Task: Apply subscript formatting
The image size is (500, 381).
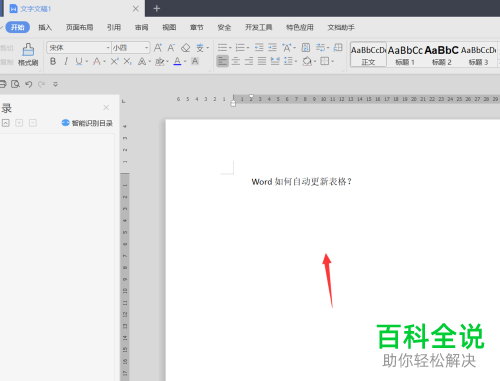Action: (127, 61)
